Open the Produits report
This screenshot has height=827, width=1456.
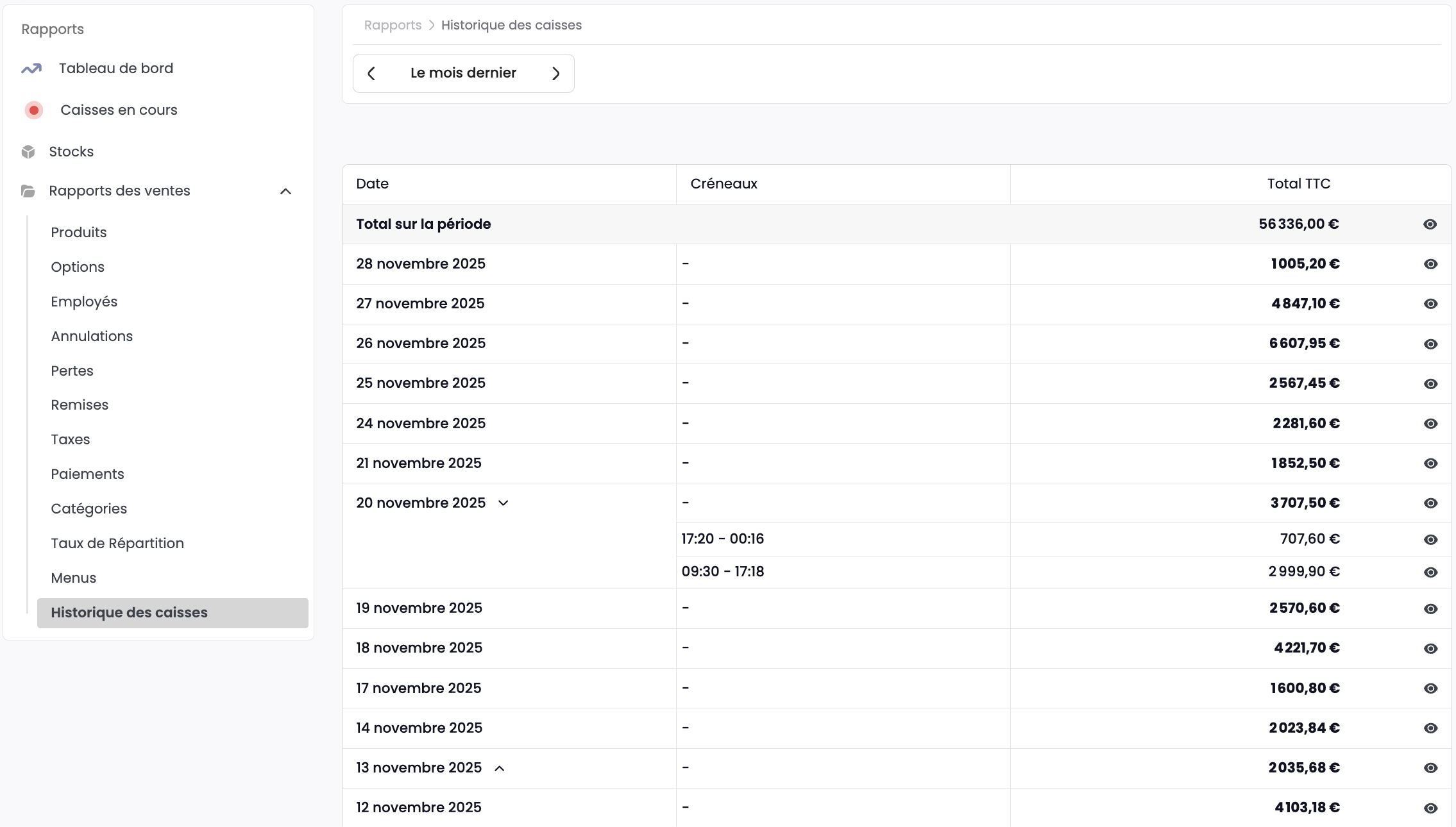(79, 233)
